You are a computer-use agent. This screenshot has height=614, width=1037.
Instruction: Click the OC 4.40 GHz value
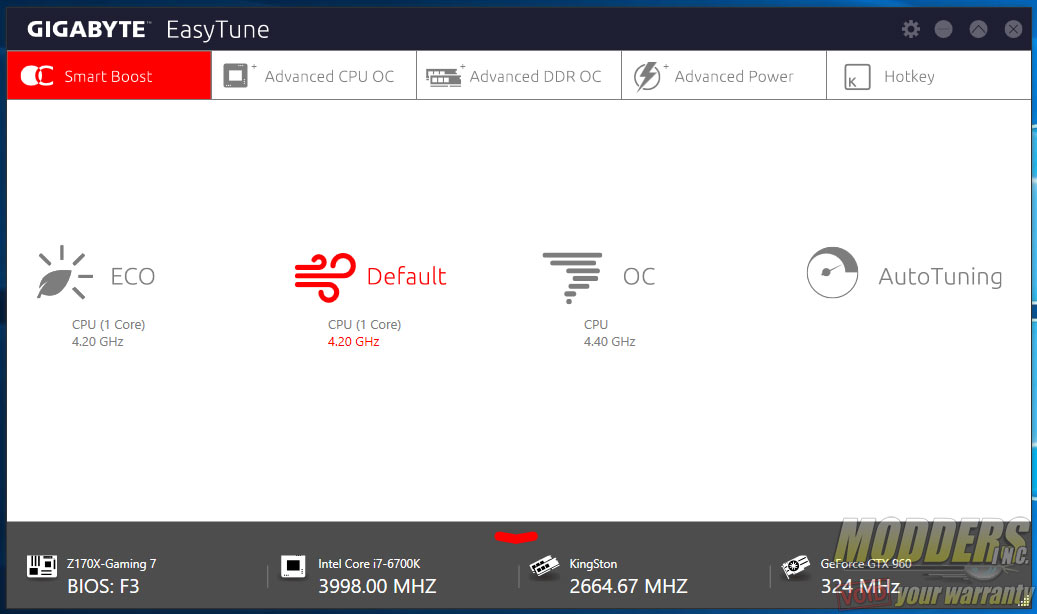tap(610, 341)
